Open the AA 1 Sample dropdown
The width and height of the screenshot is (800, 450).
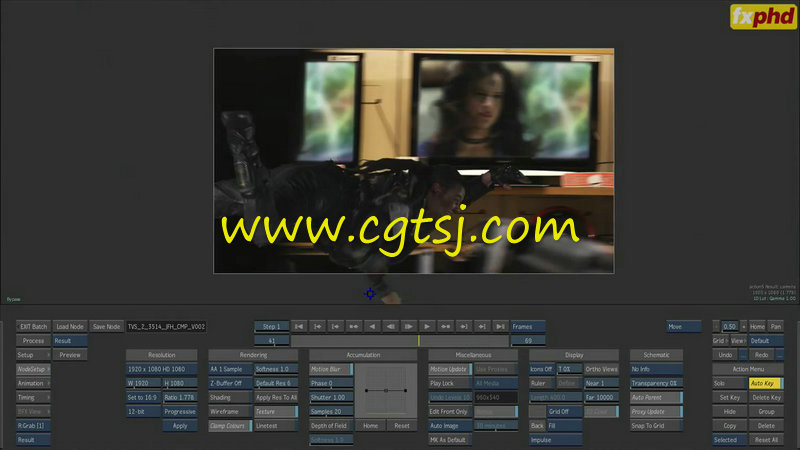click(230, 369)
